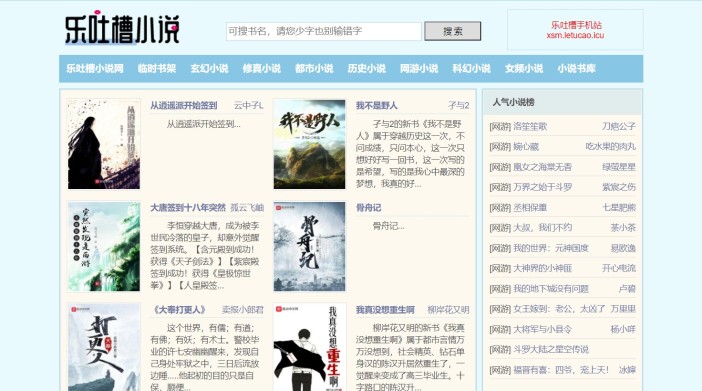Open the 大唐签到十八年突然 title link

[x=188, y=207]
